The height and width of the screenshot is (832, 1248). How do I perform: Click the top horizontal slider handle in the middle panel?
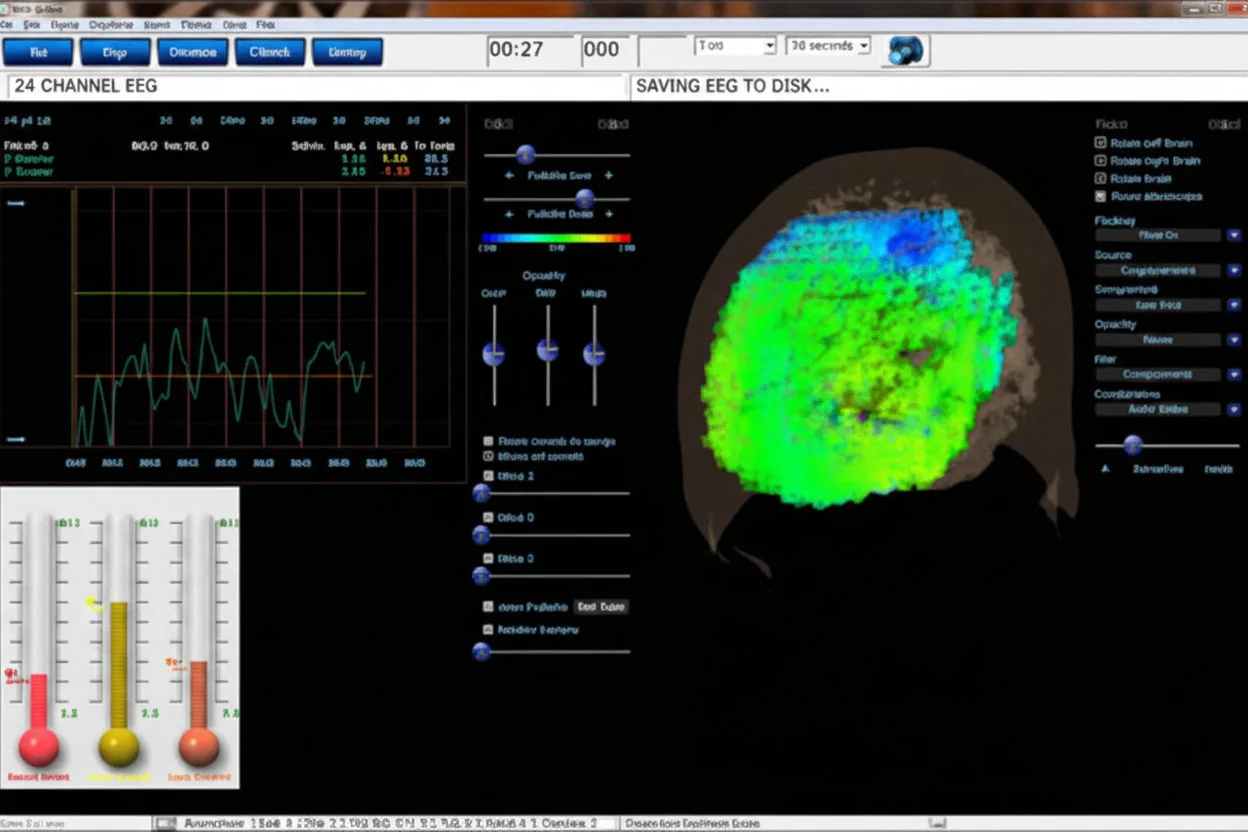(525, 154)
